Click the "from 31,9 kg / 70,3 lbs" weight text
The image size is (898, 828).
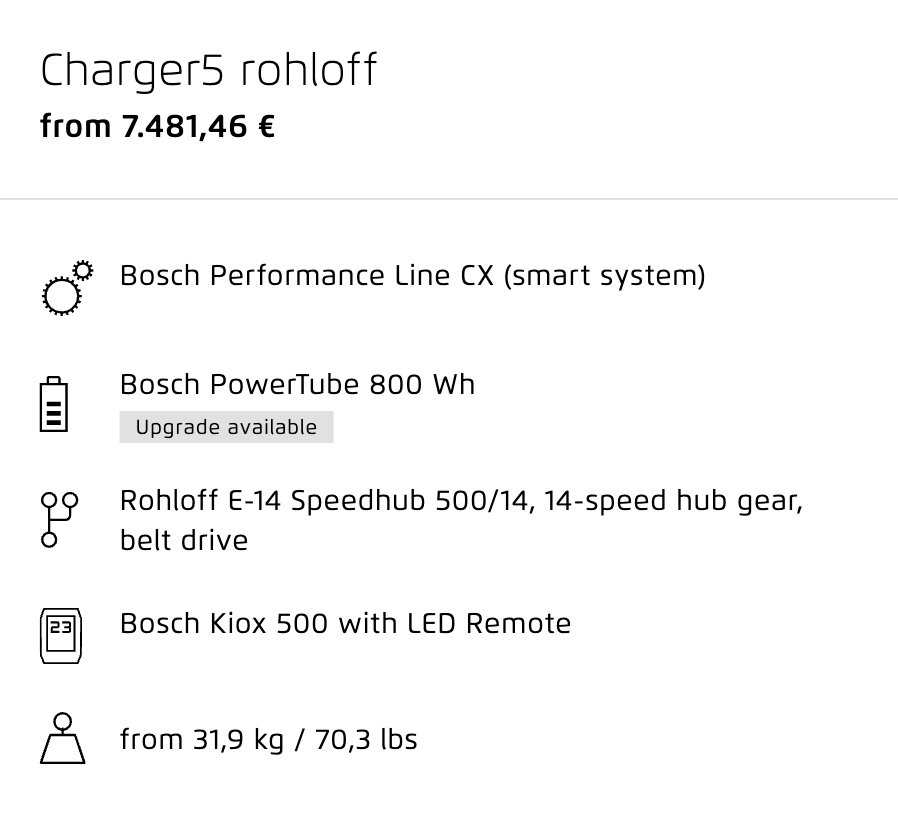pyautogui.click(x=269, y=739)
